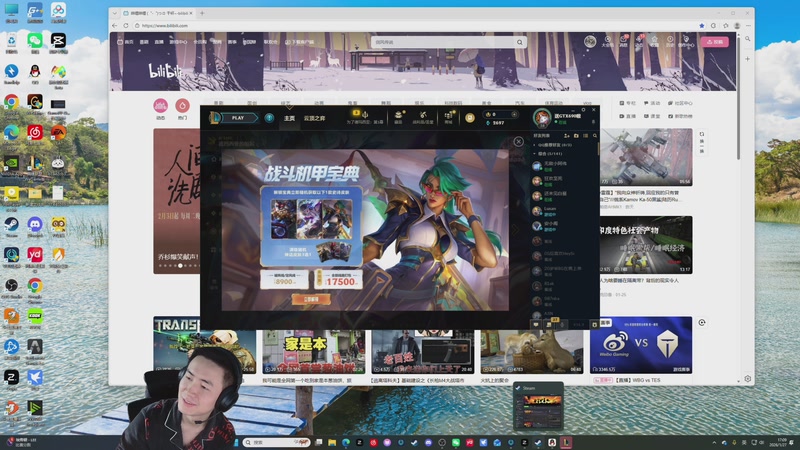This screenshot has height=450, width=800.
Task: Open the Weibo Gaming VS TES live thumbnail
Action: point(641,345)
